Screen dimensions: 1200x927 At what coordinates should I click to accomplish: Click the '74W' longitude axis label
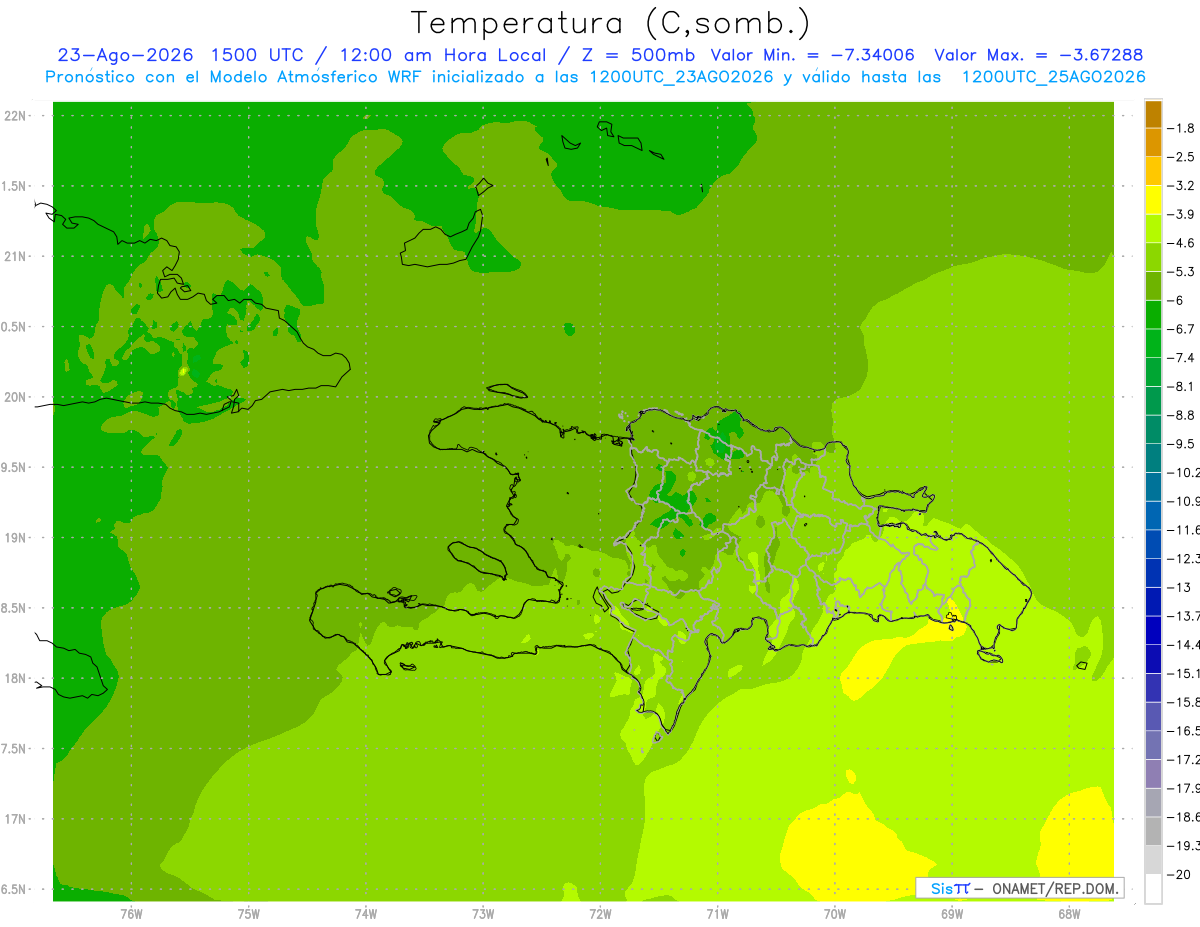point(366,914)
